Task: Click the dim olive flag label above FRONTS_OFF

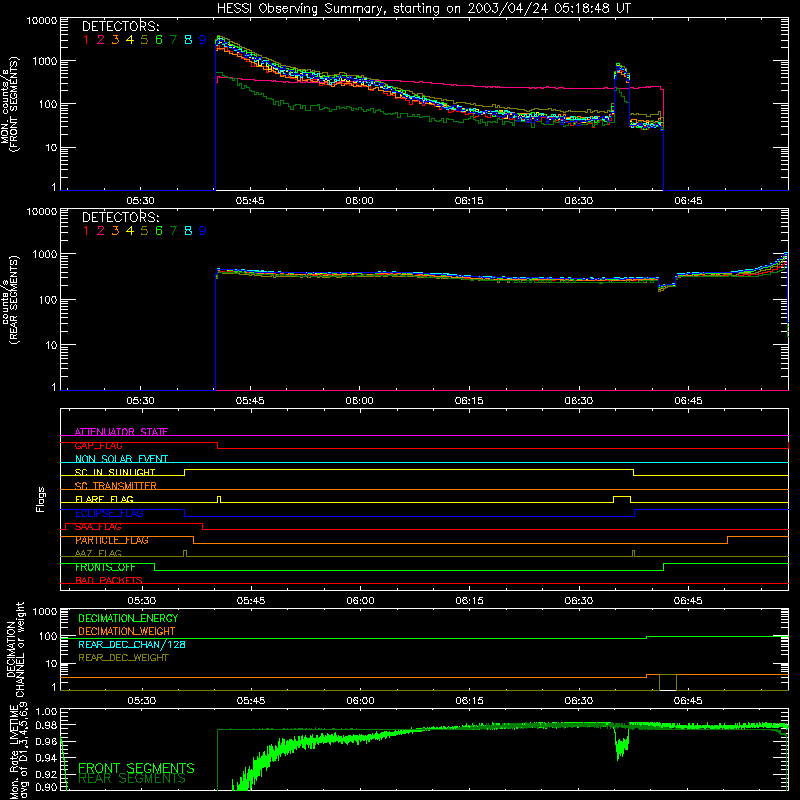Action: (x=98, y=554)
